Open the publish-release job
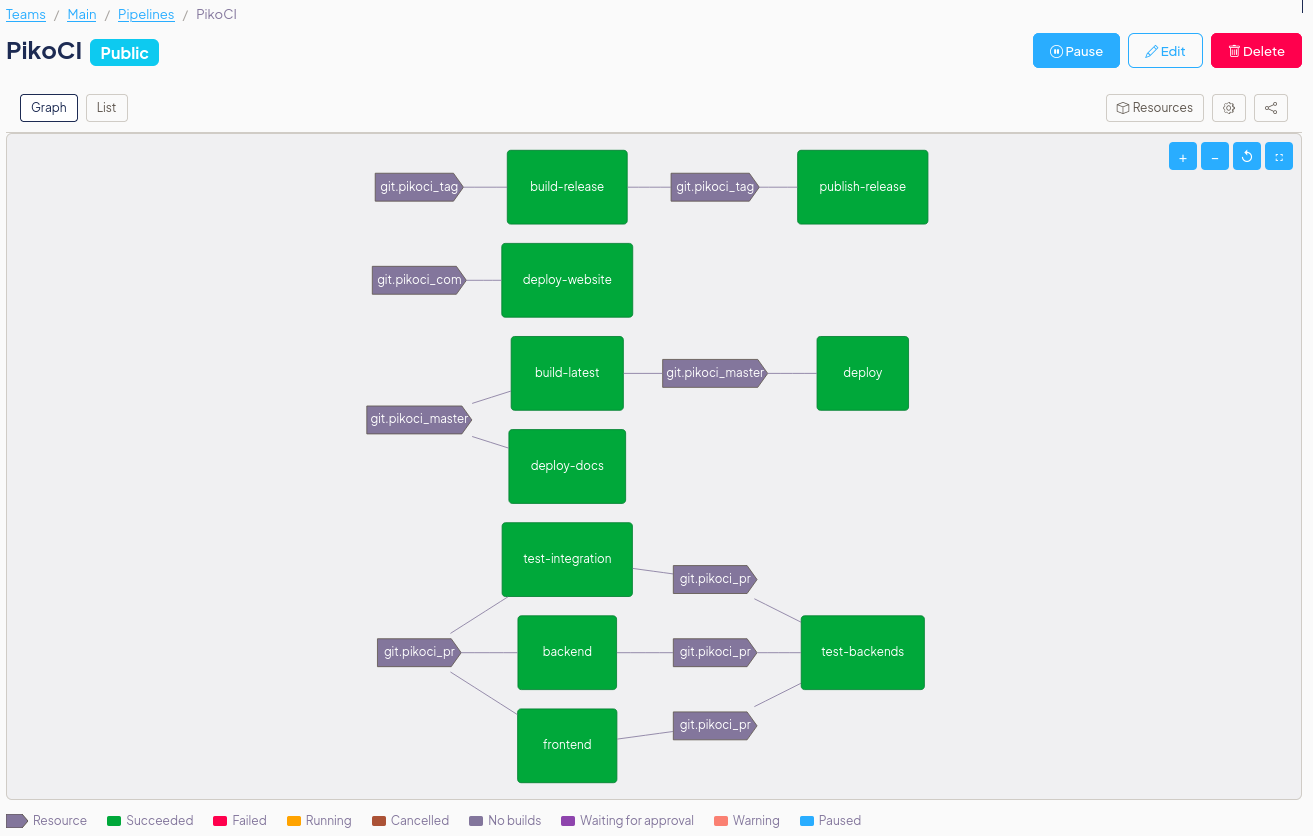This screenshot has height=836, width=1313. 862,187
